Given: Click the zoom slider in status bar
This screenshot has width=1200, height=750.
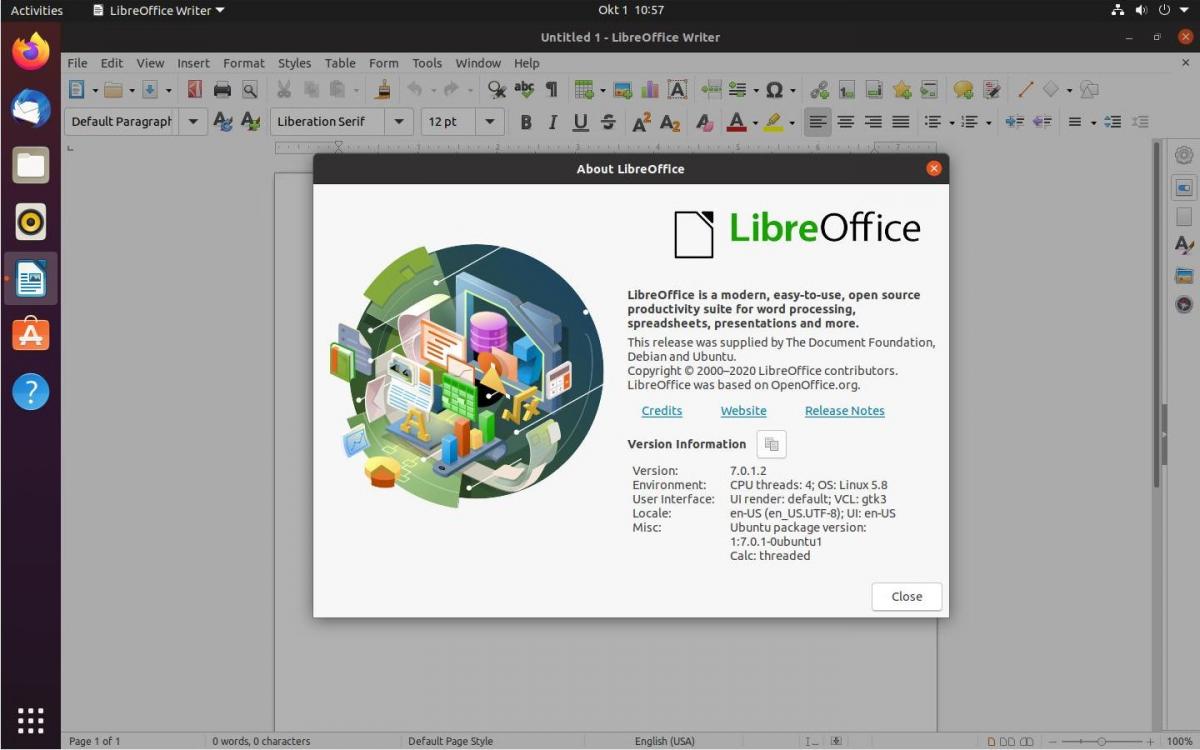Looking at the screenshot, I should coord(1100,741).
